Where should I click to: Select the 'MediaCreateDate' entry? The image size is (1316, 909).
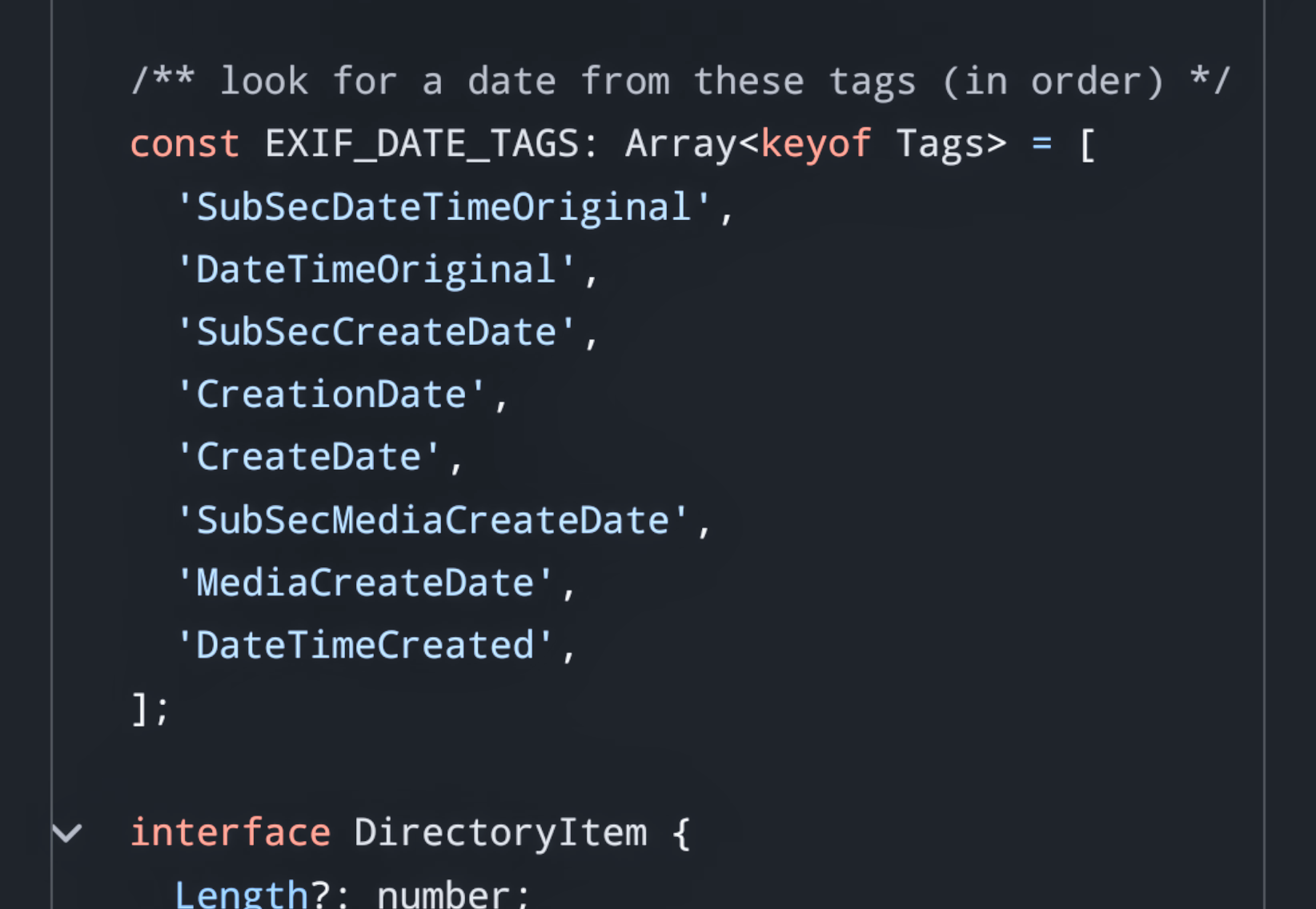(x=364, y=583)
